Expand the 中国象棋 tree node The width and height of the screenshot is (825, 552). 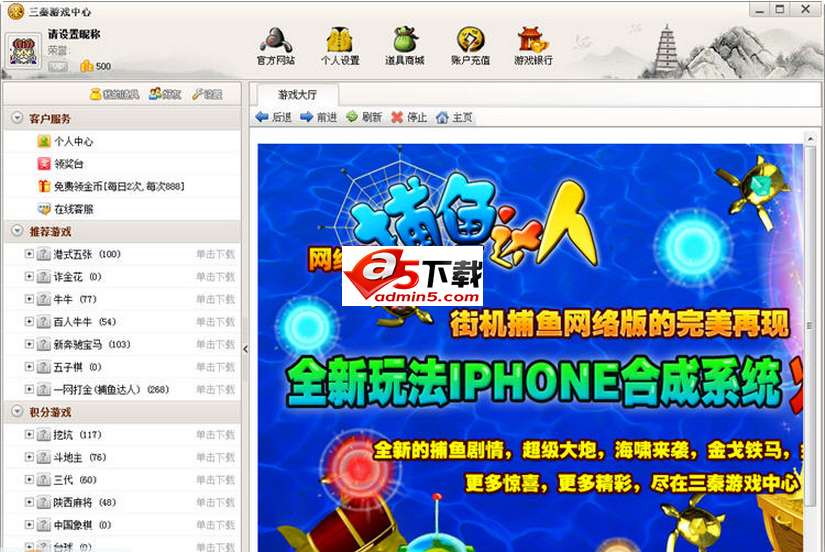[x=29, y=525]
